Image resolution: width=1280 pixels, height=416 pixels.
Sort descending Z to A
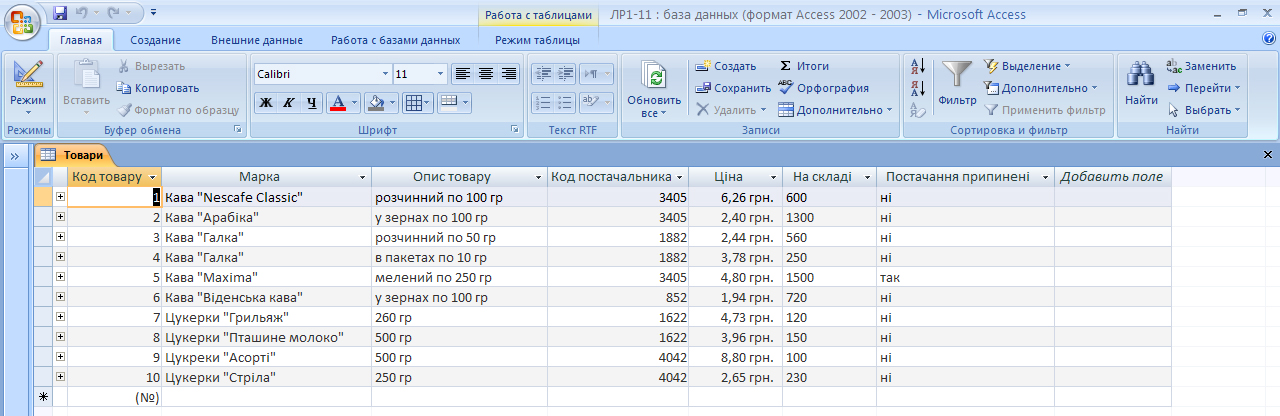(919, 89)
